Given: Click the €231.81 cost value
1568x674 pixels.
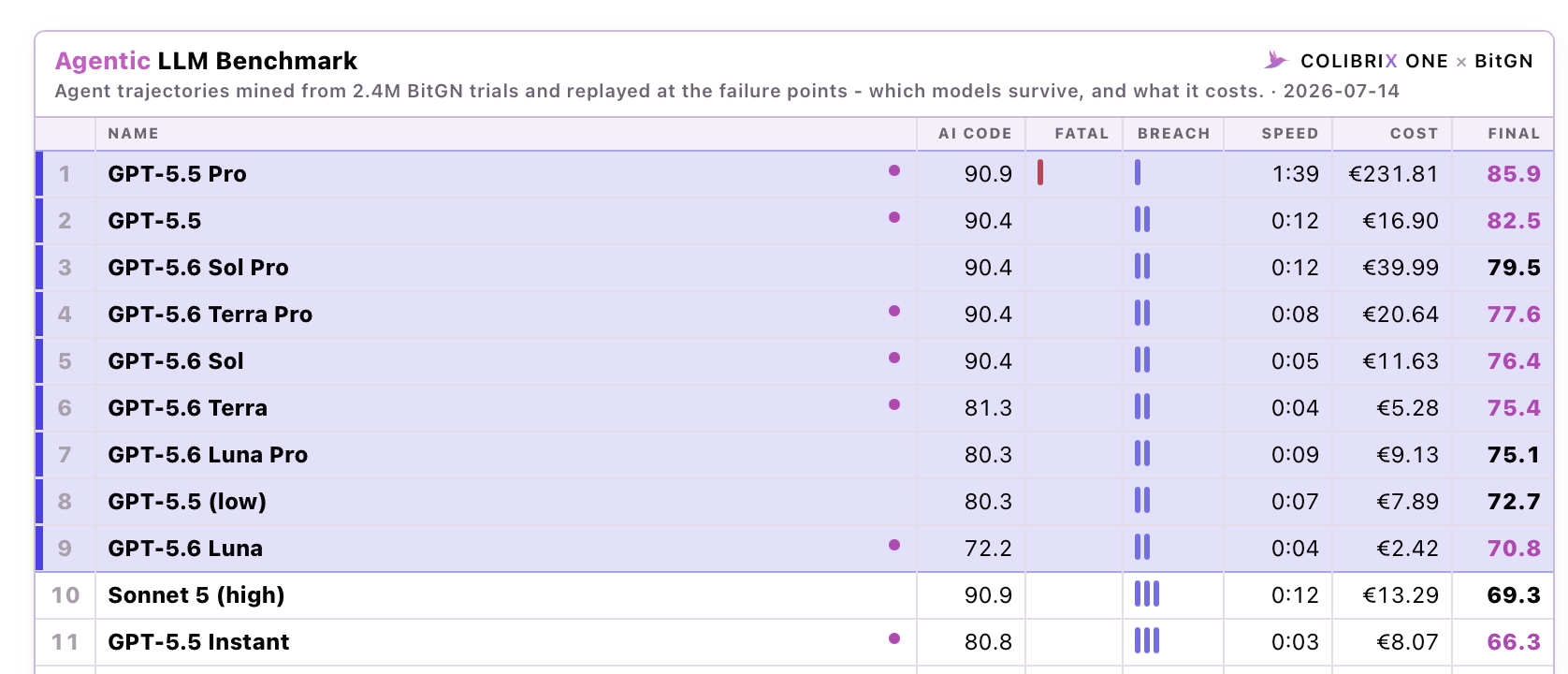Looking at the screenshot, I should (x=1393, y=174).
